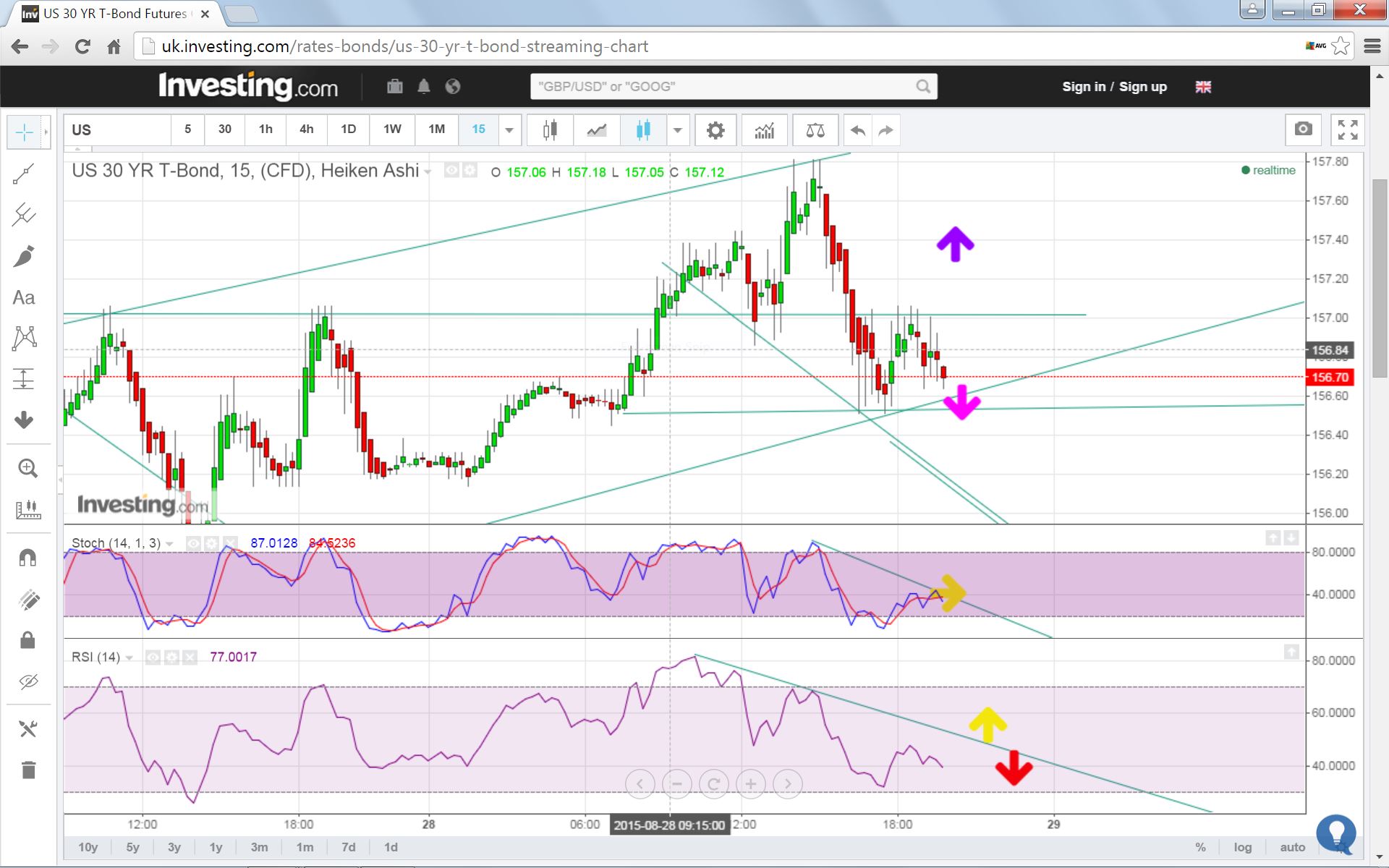Toggle stay-in-drawing-mode pencil icon
This screenshot has height=868, width=1389.
27,599
